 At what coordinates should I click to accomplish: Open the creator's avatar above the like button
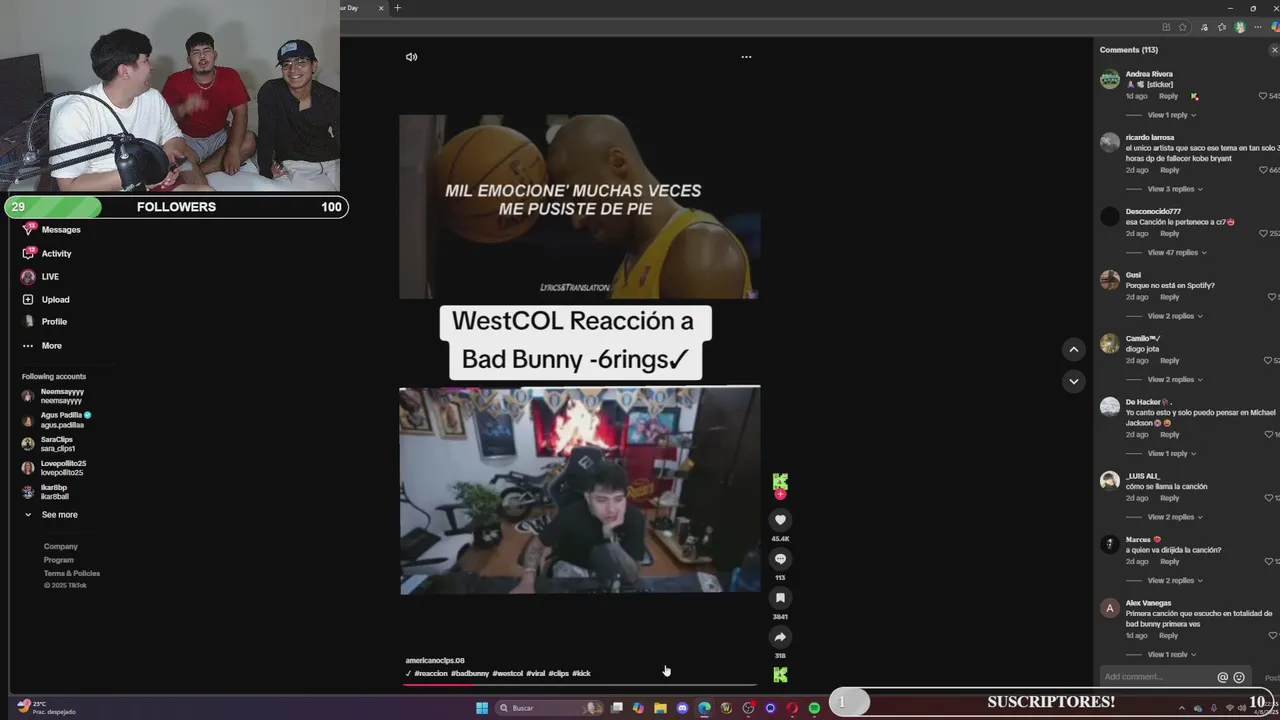point(780,483)
